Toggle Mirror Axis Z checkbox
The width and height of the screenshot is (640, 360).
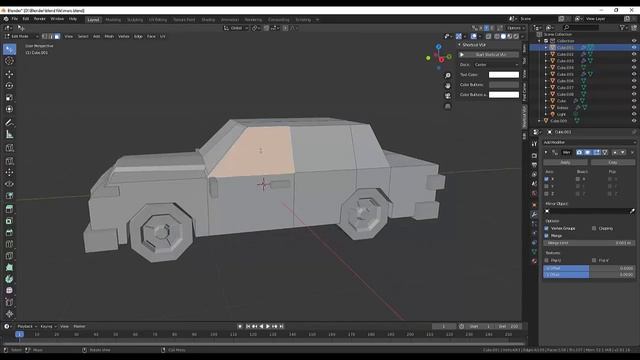point(547,193)
